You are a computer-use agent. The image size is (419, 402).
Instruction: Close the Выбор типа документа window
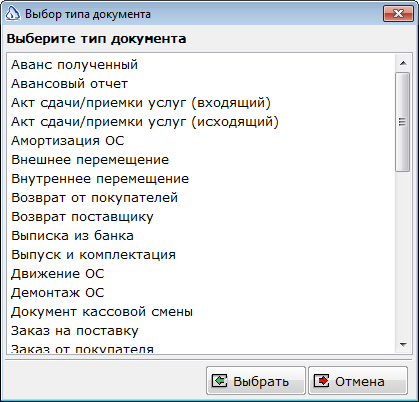[398, 14]
